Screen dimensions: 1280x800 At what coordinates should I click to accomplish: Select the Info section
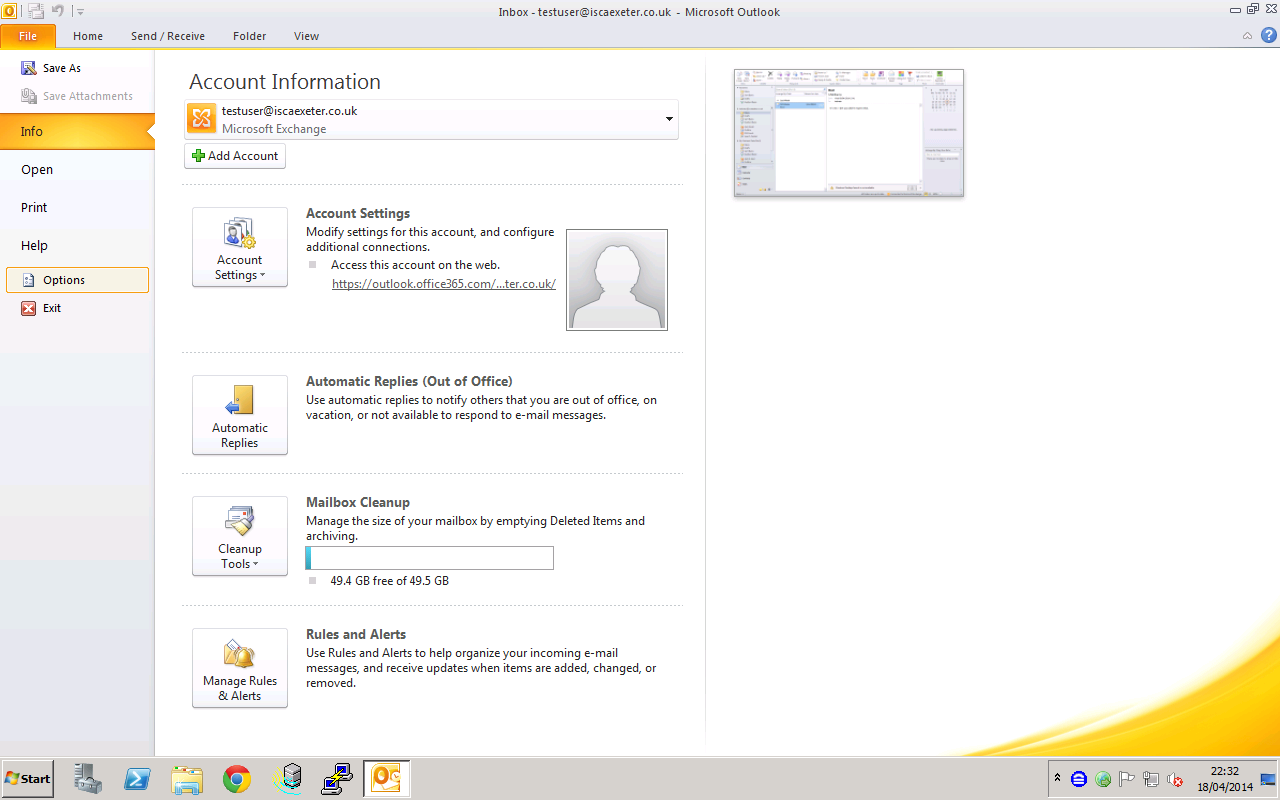(77, 131)
